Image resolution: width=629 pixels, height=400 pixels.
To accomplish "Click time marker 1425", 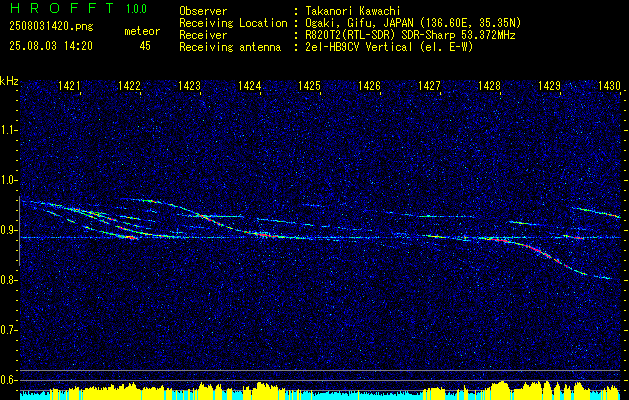I will tap(309, 85).
